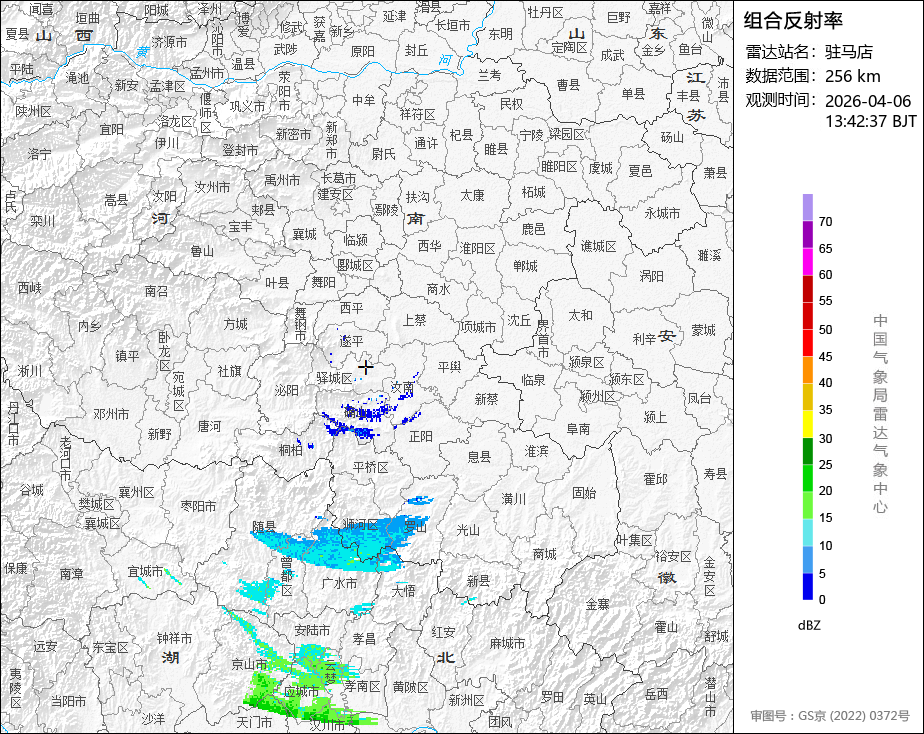Click the 兰考 county label
924x734 pixels.
click(489, 75)
